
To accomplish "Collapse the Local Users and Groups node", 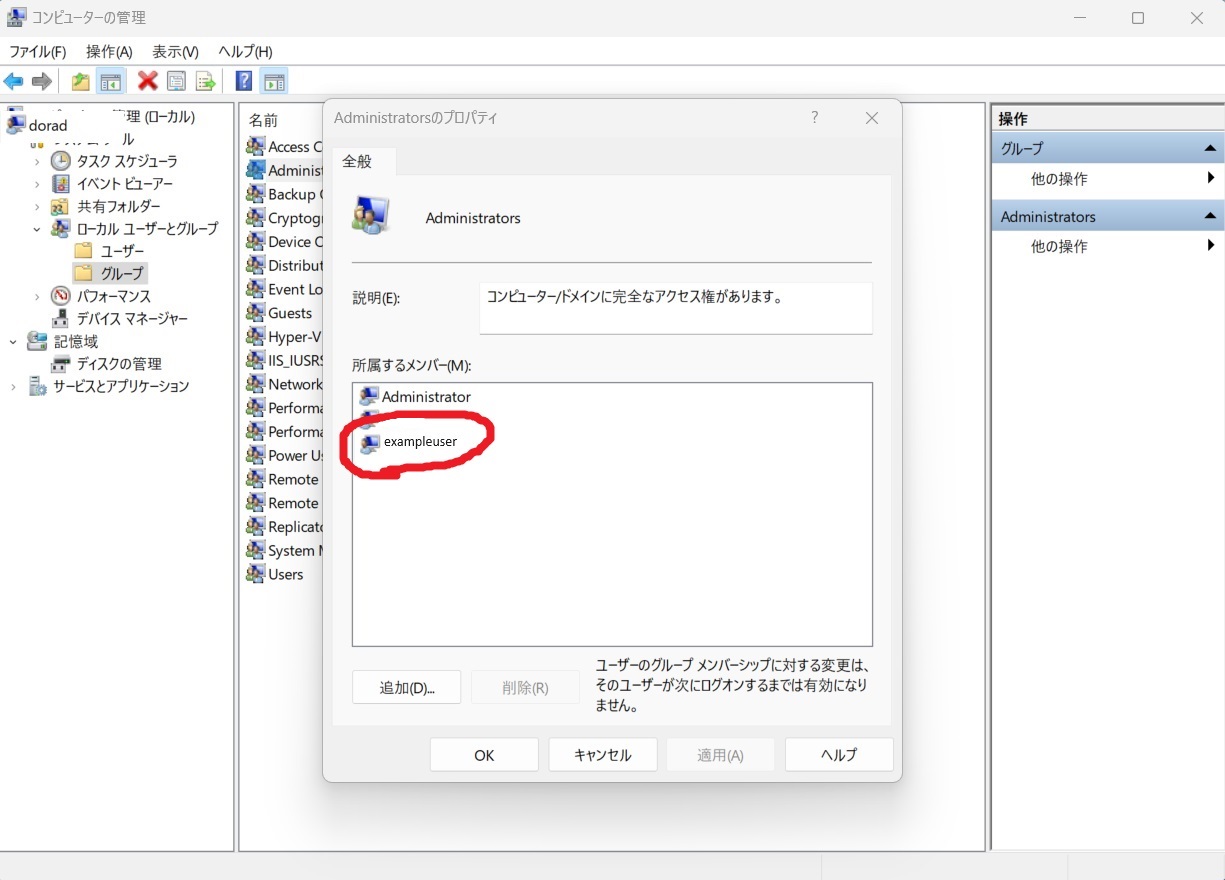I will pyautogui.click(x=37, y=229).
